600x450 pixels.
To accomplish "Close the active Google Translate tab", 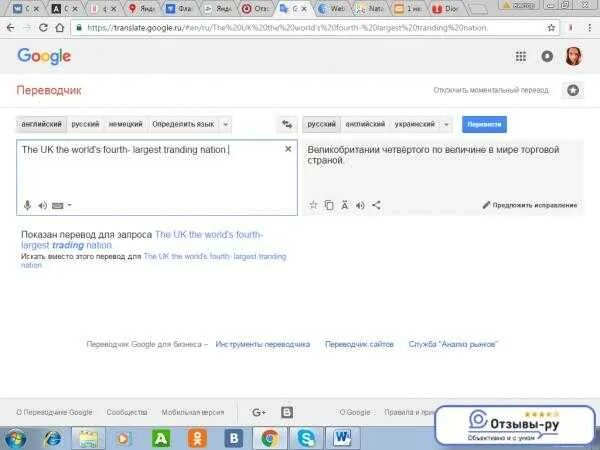I will coord(304,8).
